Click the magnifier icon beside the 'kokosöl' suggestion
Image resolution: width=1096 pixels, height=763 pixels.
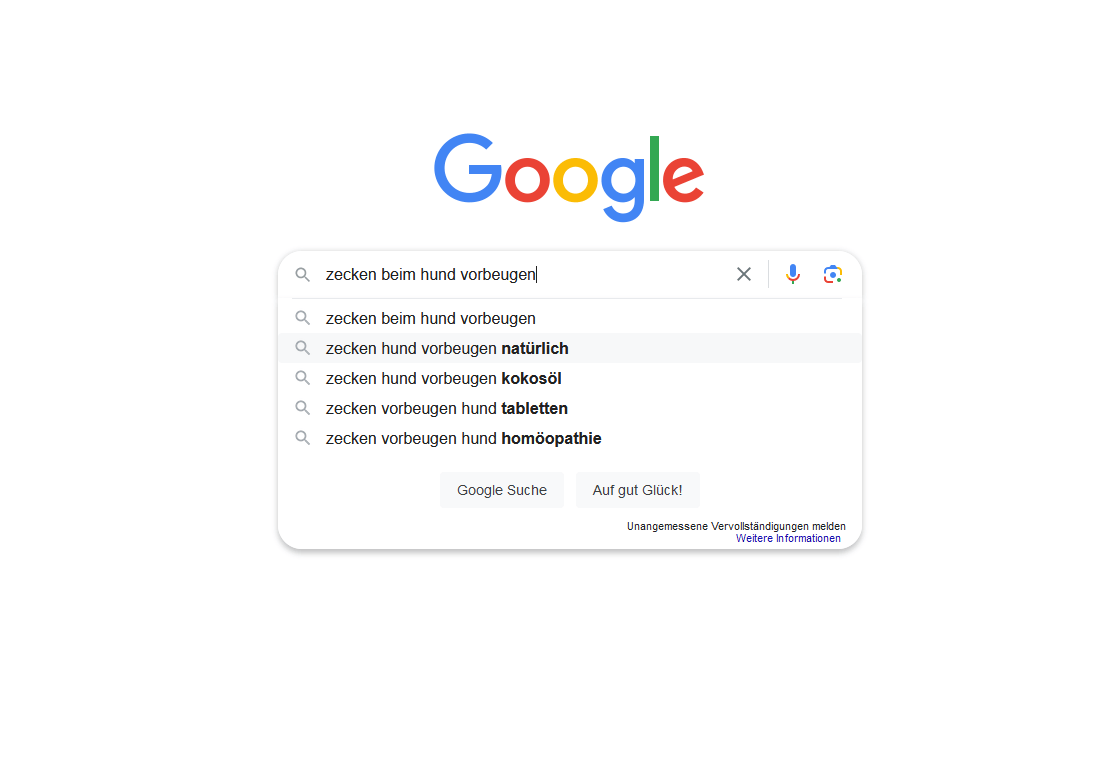303,378
